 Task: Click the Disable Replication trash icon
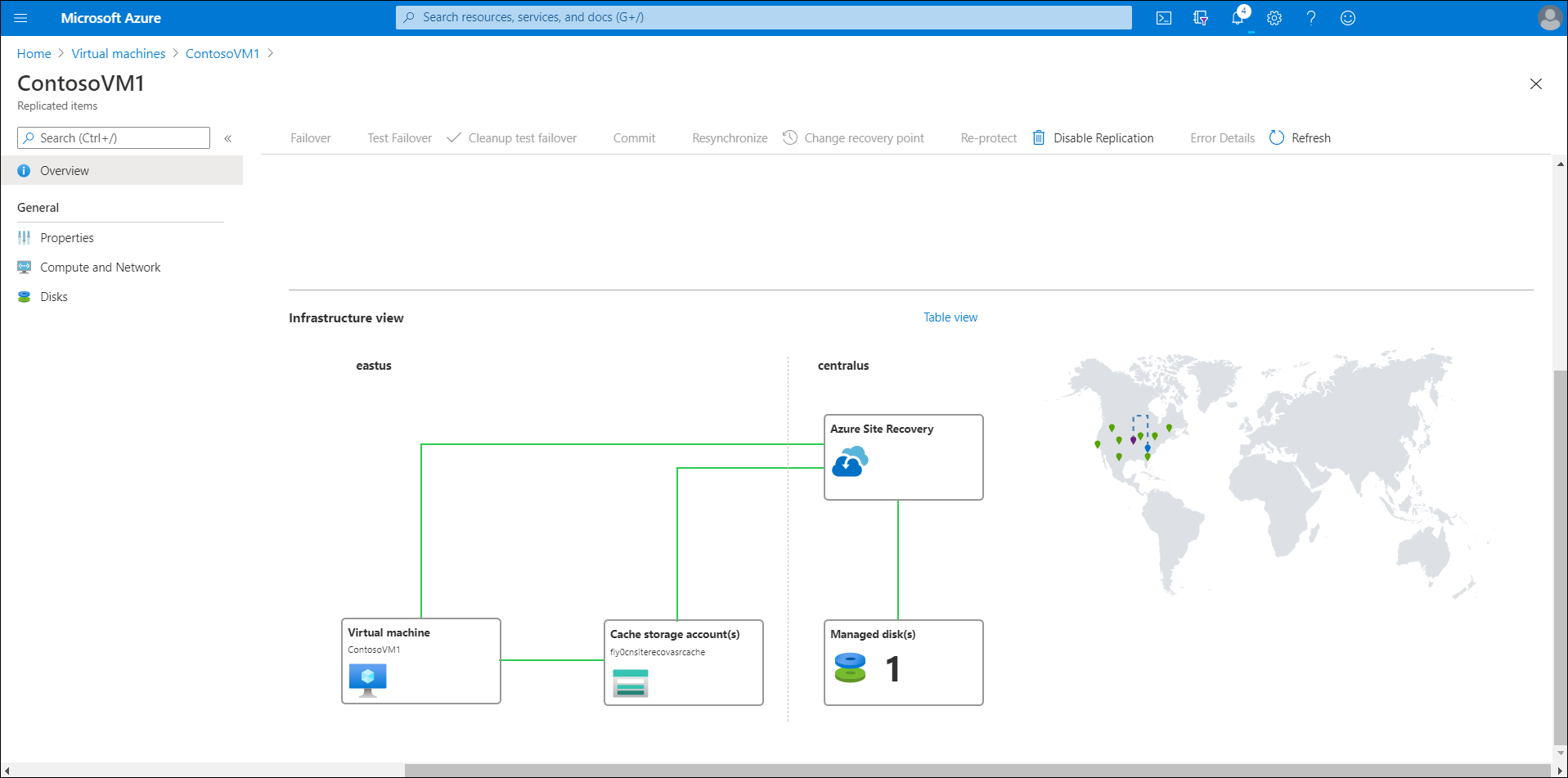(1039, 137)
